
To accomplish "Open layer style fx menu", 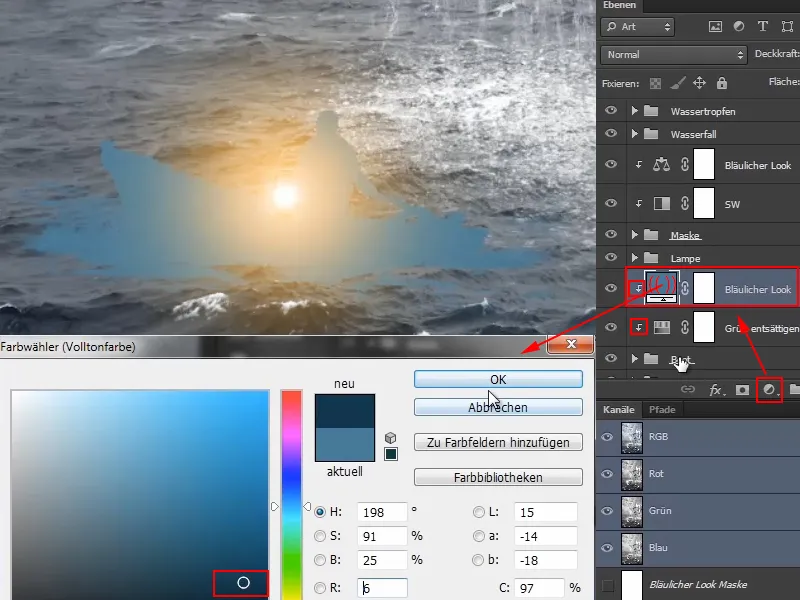I will point(715,390).
